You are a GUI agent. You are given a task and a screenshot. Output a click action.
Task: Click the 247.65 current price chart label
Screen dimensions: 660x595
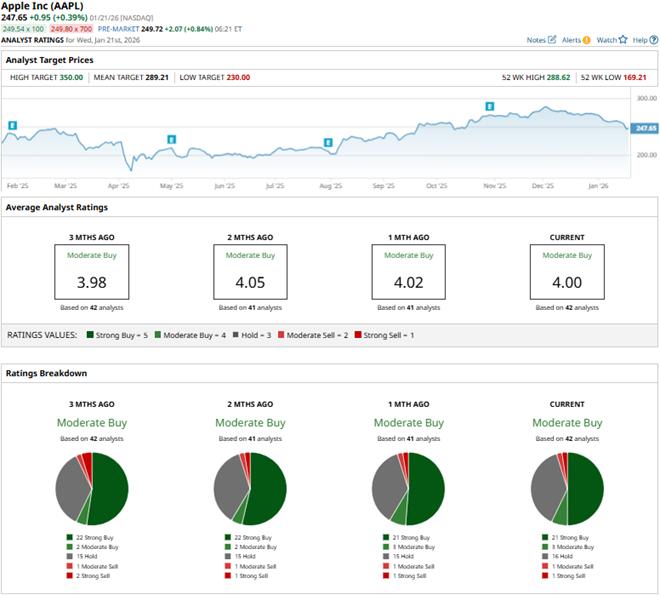click(x=645, y=128)
